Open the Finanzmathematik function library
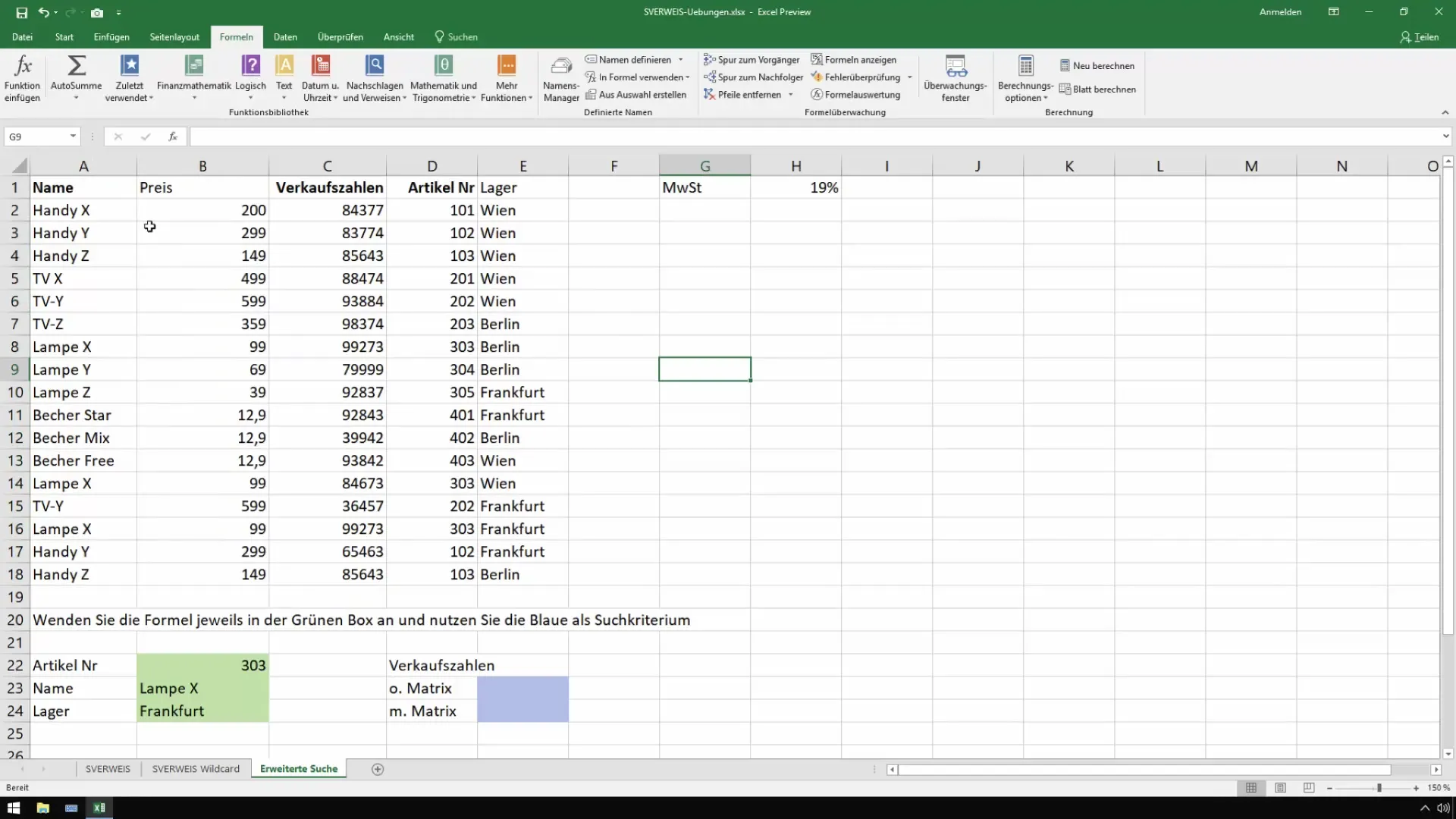1456x819 pixels. click(x=194, y=78)
